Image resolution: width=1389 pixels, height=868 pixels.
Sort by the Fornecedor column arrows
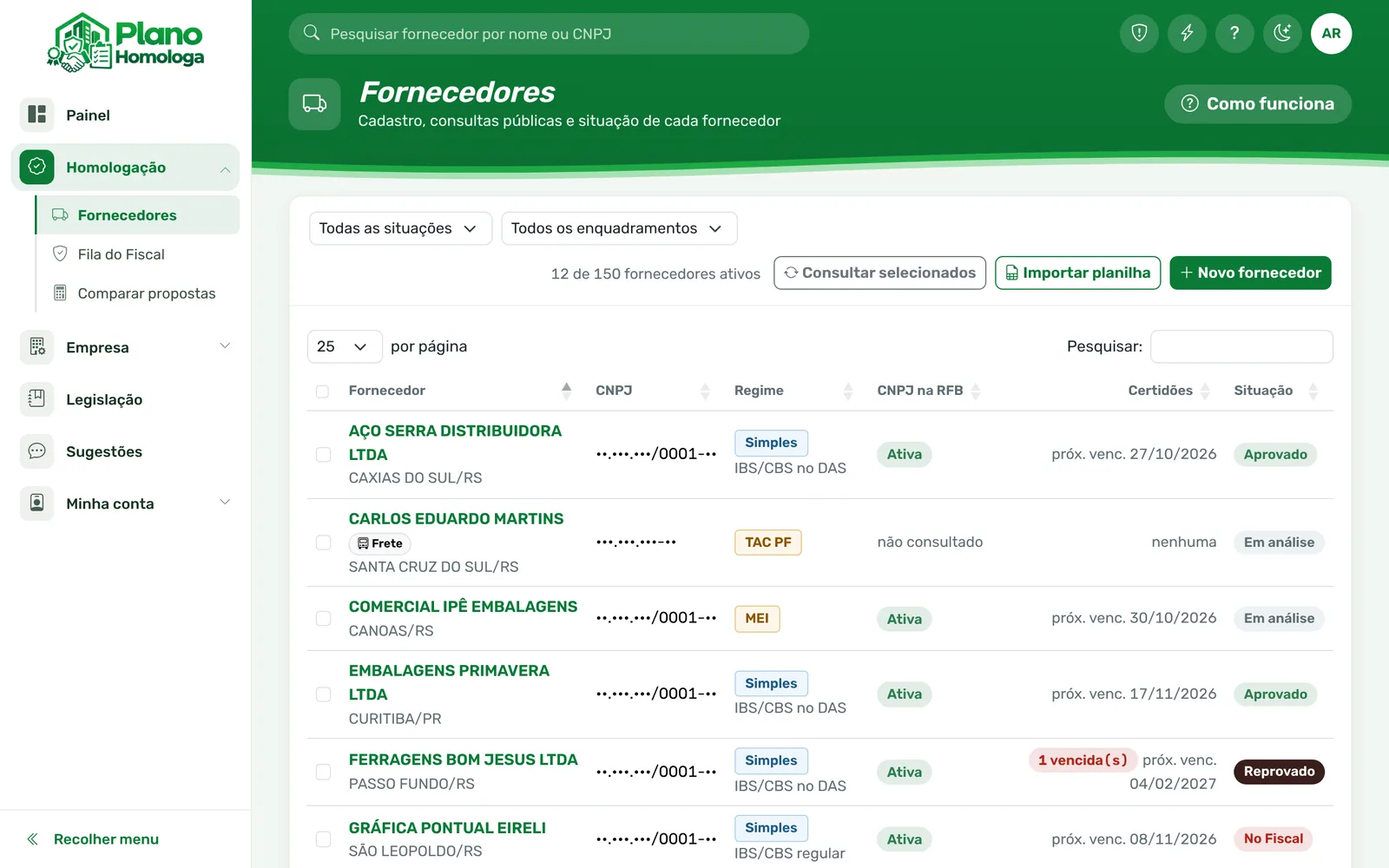566,391
